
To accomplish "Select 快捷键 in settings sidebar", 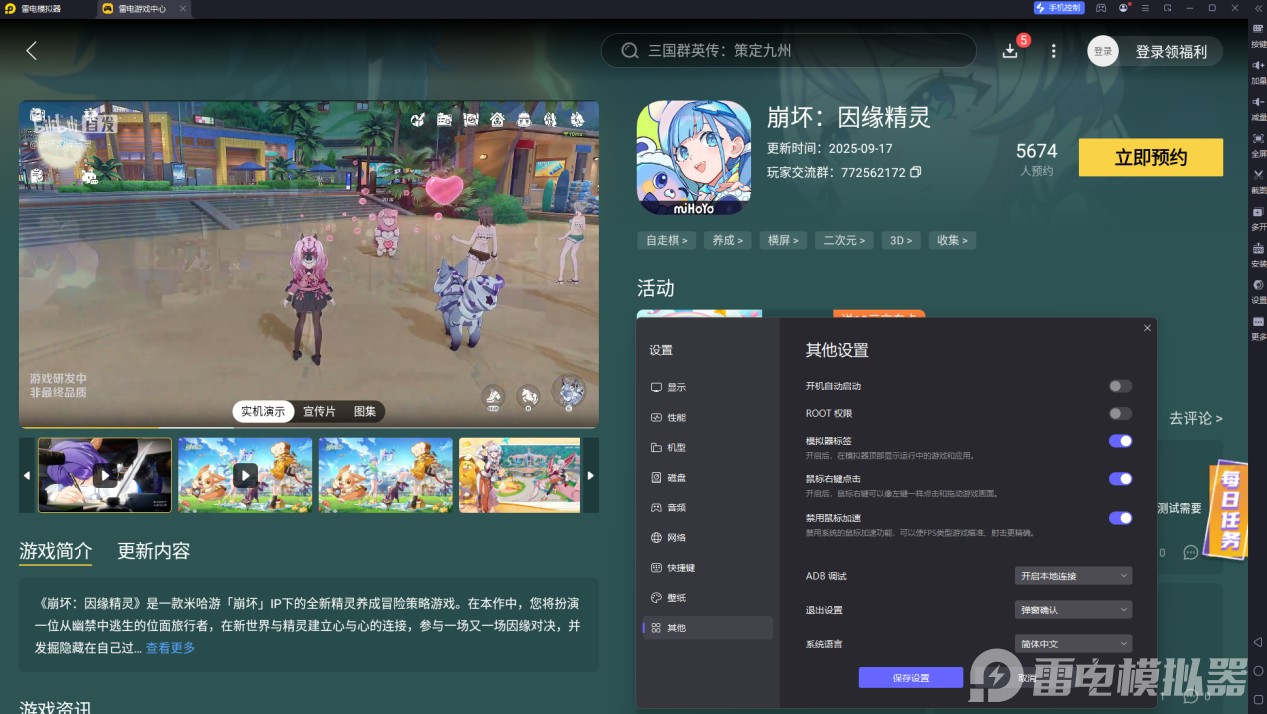I will 708,568.
